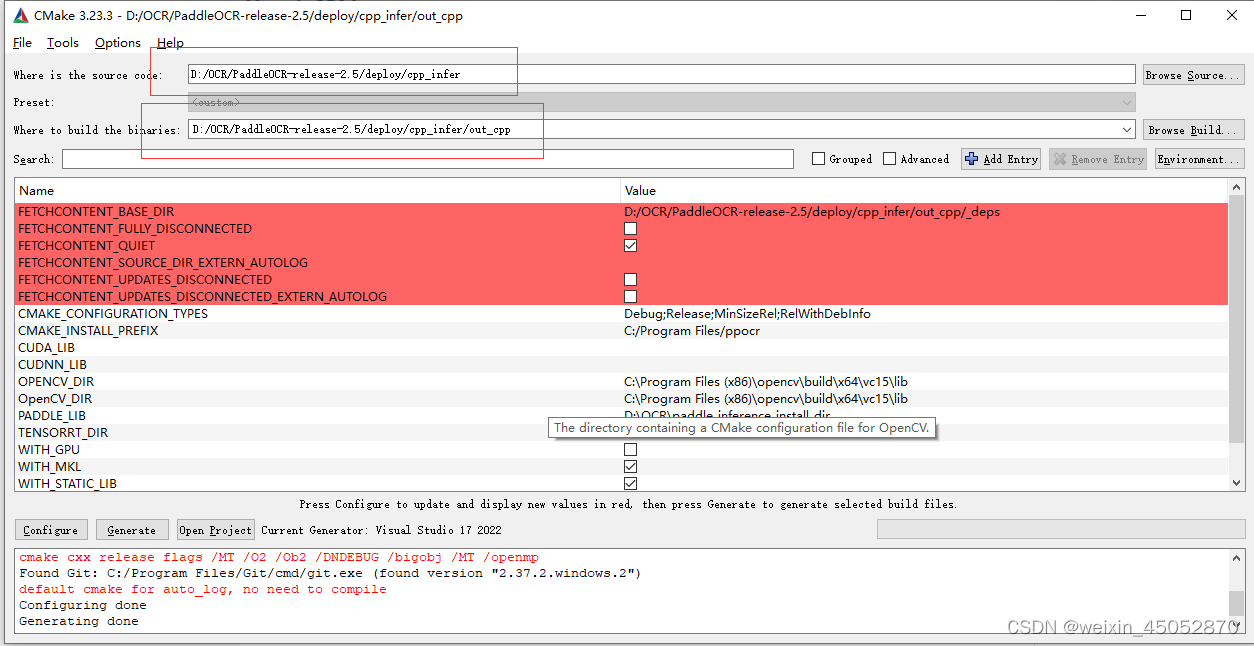Viewport: 1254px width, 646px height.
Task: Check the WITH_GPU value checkbox
Action: [x=630, y=449]
